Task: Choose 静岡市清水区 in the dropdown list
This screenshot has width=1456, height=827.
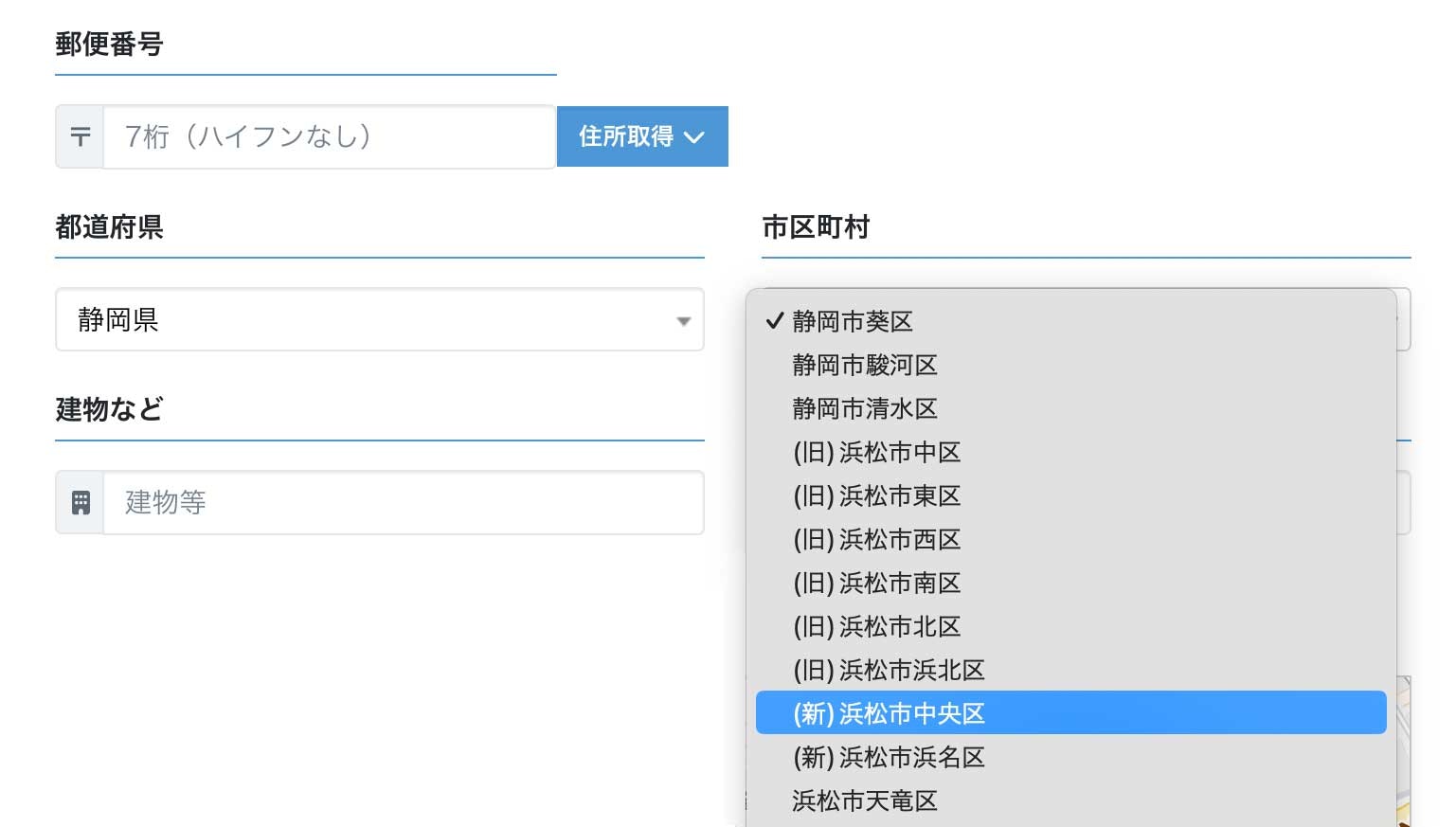Action: tap(1071, 408)
